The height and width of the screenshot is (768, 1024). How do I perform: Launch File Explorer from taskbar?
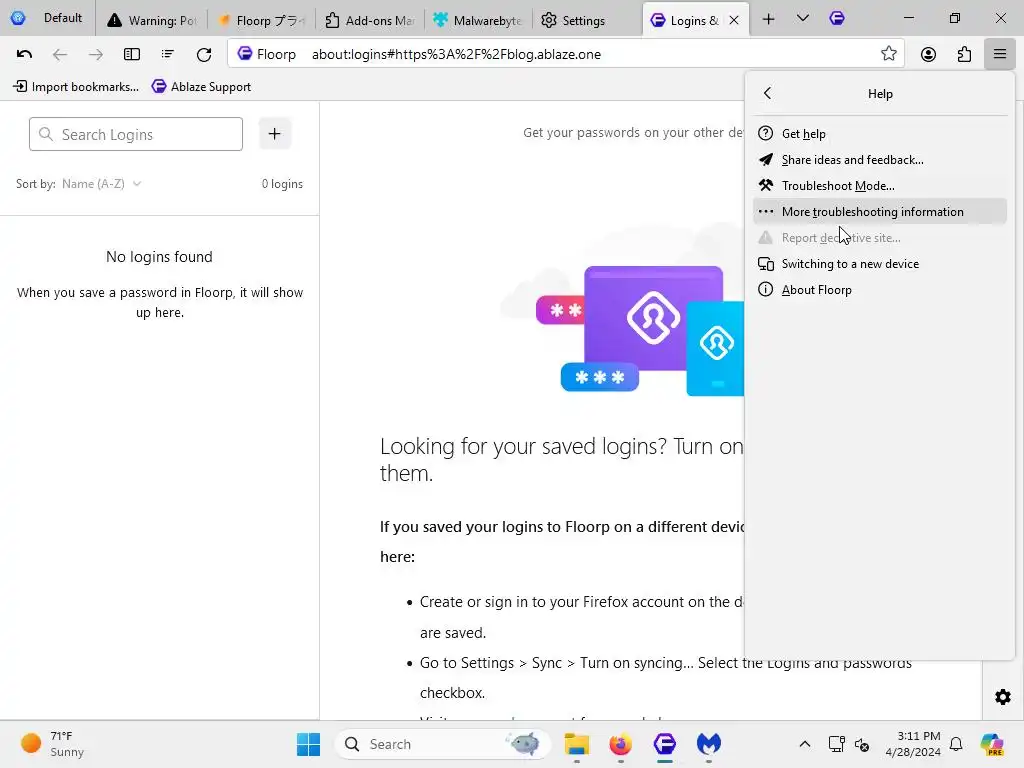[577, 744]
